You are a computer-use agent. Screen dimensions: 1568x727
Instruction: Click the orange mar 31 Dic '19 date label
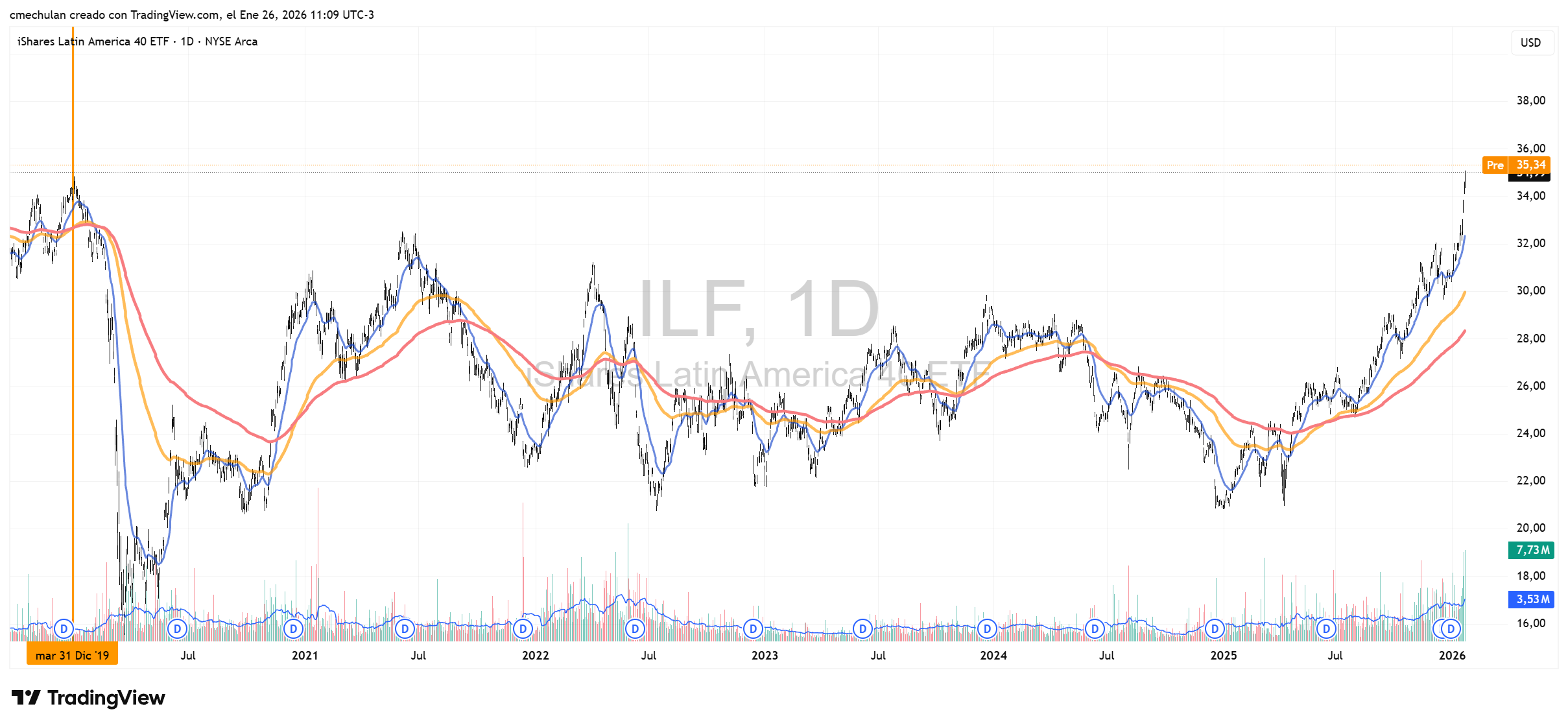72,655
